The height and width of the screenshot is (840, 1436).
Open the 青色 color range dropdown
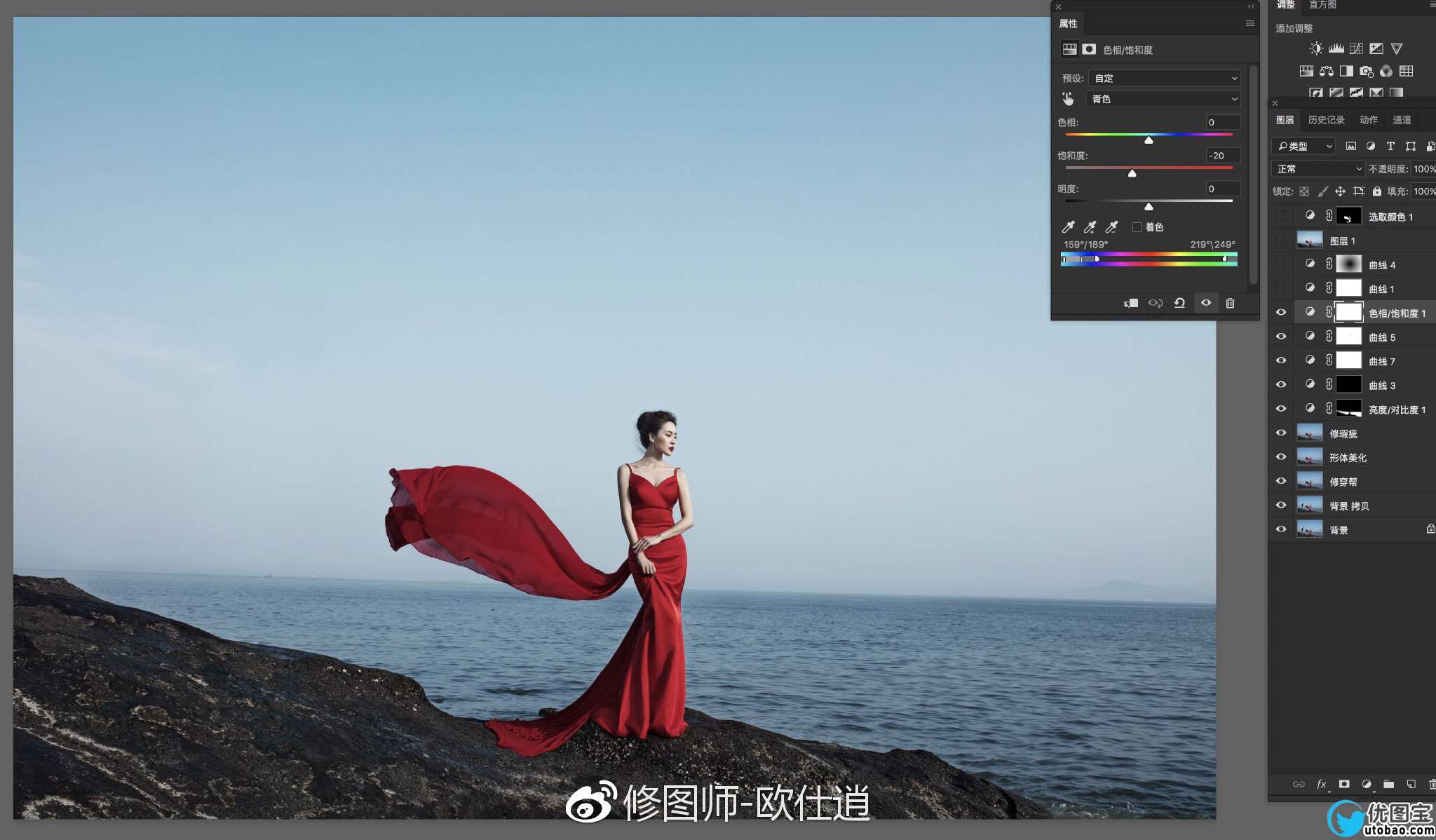tap(1164, 99)
